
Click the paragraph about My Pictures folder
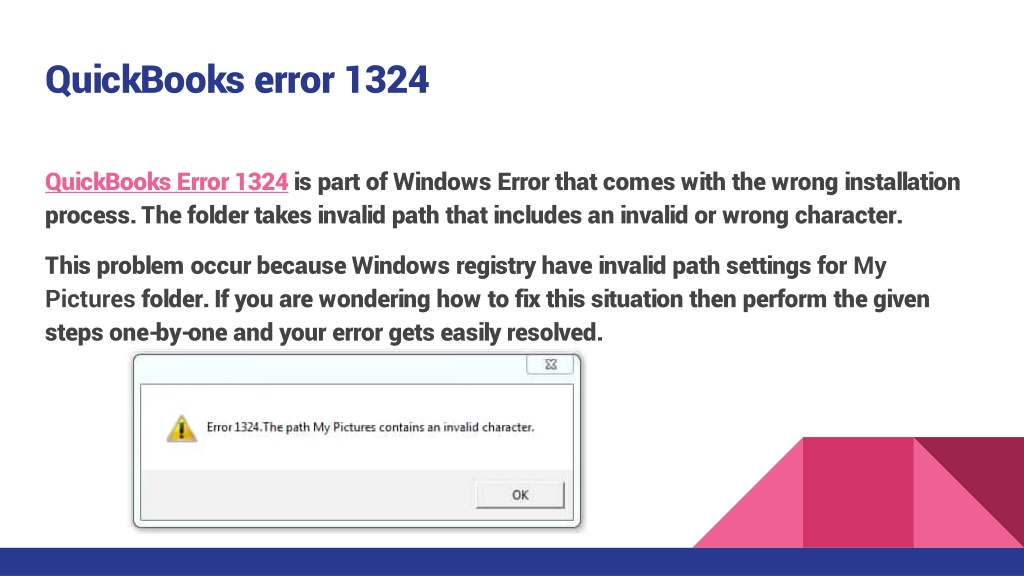[x=487, y=299]
